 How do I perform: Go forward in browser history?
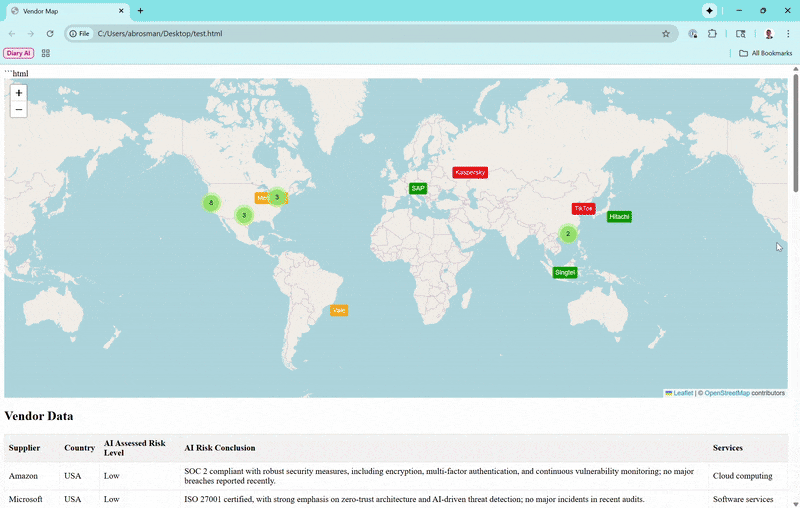coord(31,34)
